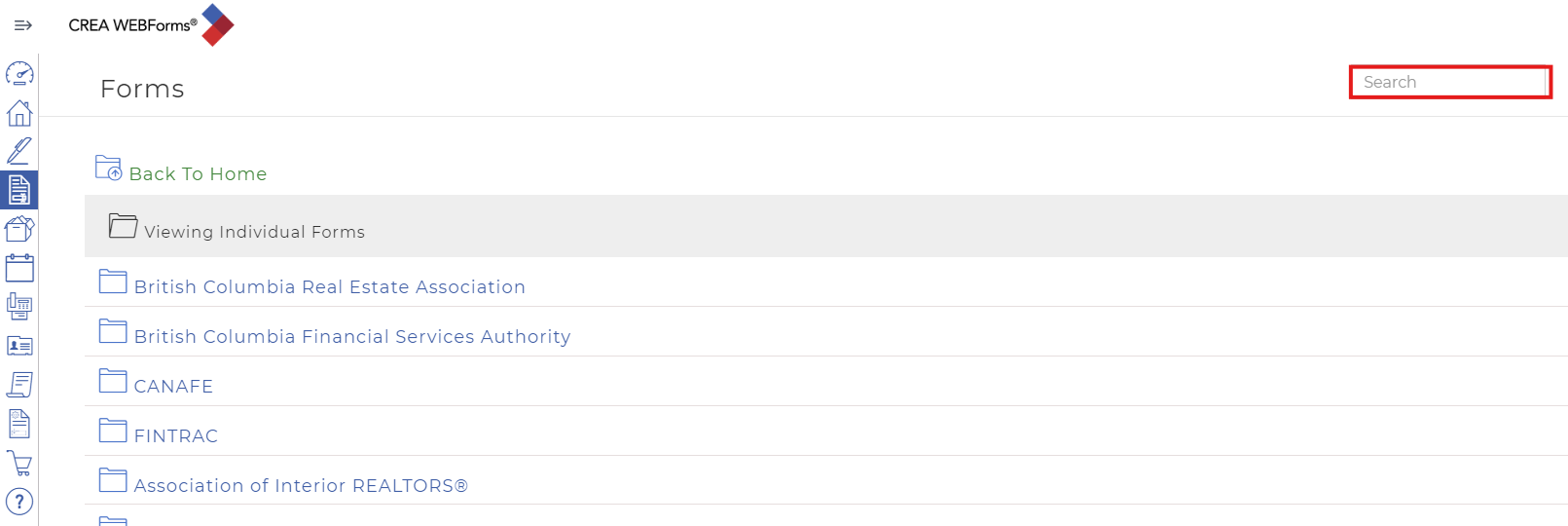Open British Columbia Real Estate Association folder
This screenshot has height=526, width=1568.
tap(329, 287)
